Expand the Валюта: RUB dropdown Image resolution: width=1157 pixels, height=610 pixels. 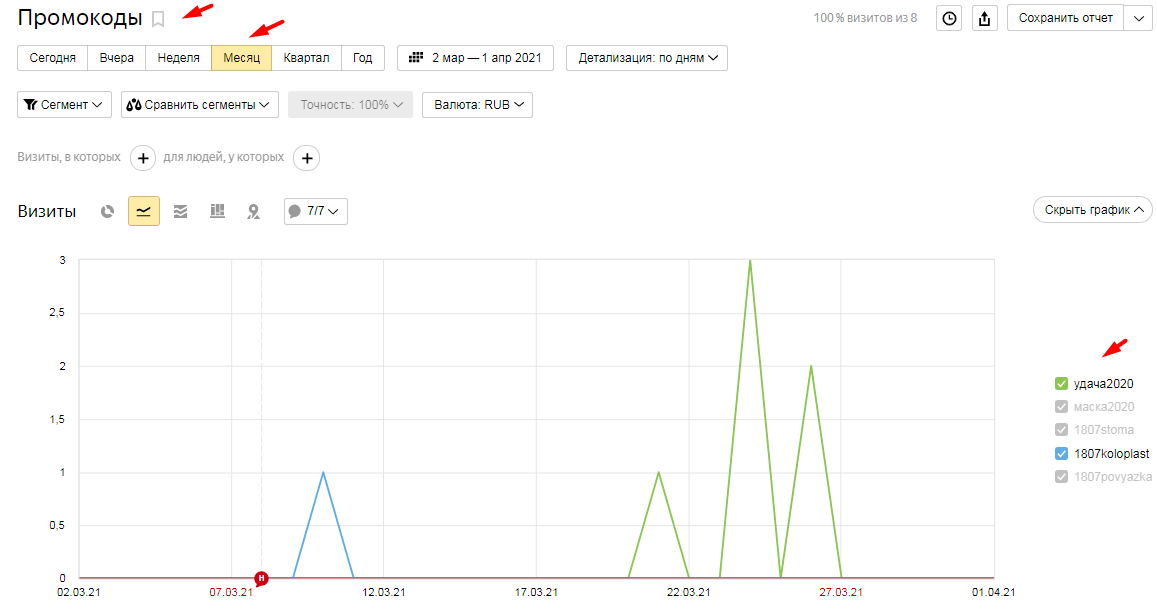(x=477, y=105)
